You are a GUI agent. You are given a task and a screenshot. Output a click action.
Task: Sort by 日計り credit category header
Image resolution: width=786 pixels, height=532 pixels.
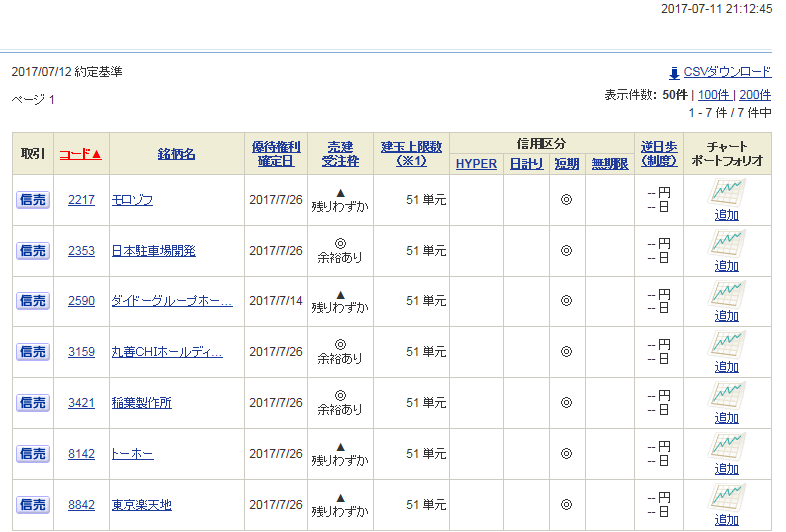[x=526, y=164]
